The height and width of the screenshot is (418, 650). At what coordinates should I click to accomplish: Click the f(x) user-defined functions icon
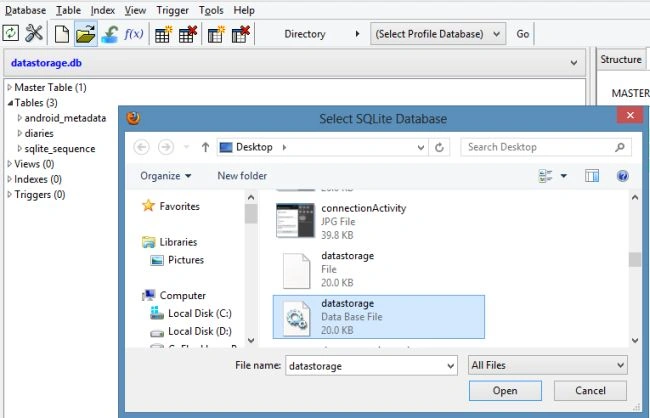133,34
